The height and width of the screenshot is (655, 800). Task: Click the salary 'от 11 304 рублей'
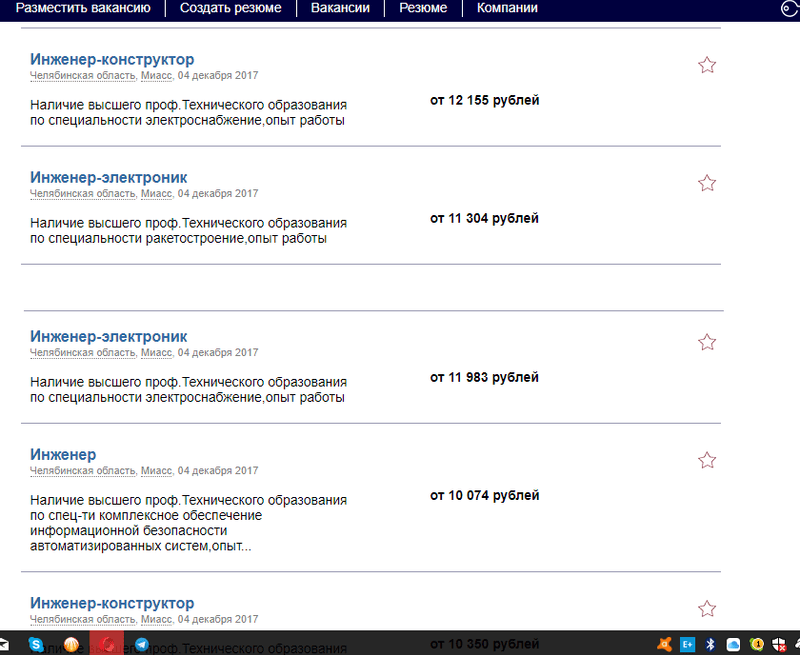pos(485,218)
